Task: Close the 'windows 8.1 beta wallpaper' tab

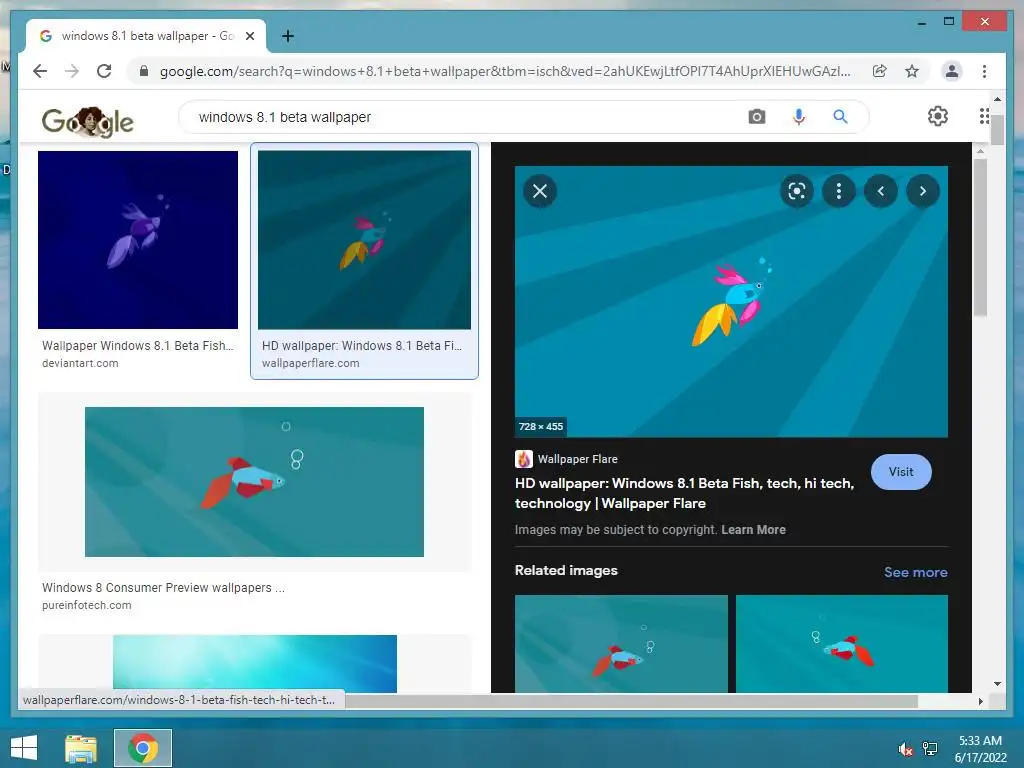Action: (x=249, y=36)
